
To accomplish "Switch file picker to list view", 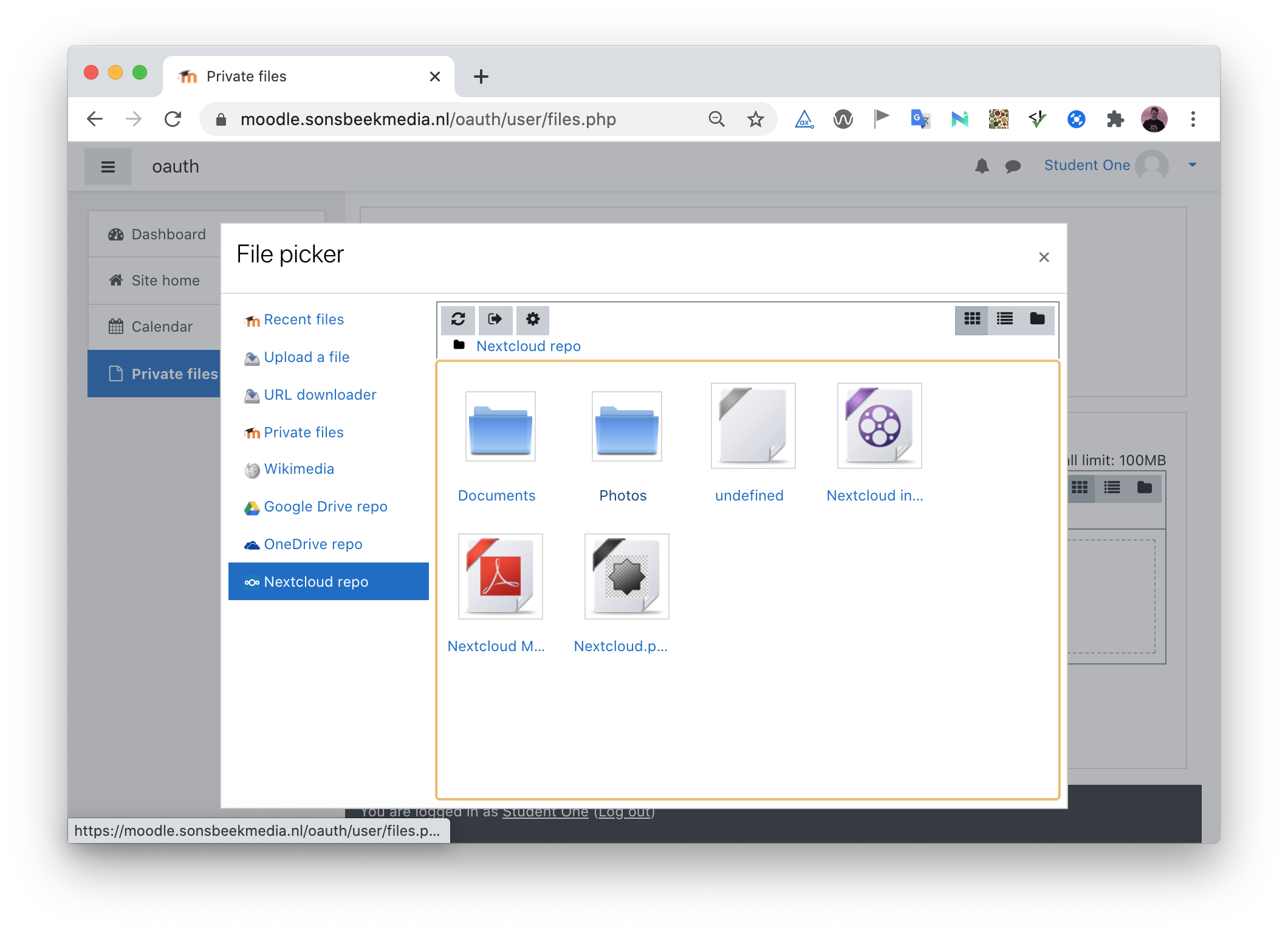I will click(x=1005, y=319).
